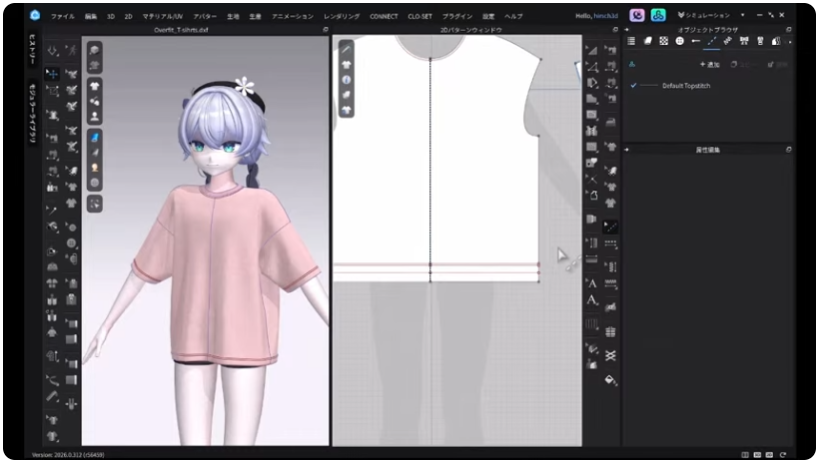This screenshot has height=463, width=818.
Task: Open the レンダリング menu
Action: (342, 17)
